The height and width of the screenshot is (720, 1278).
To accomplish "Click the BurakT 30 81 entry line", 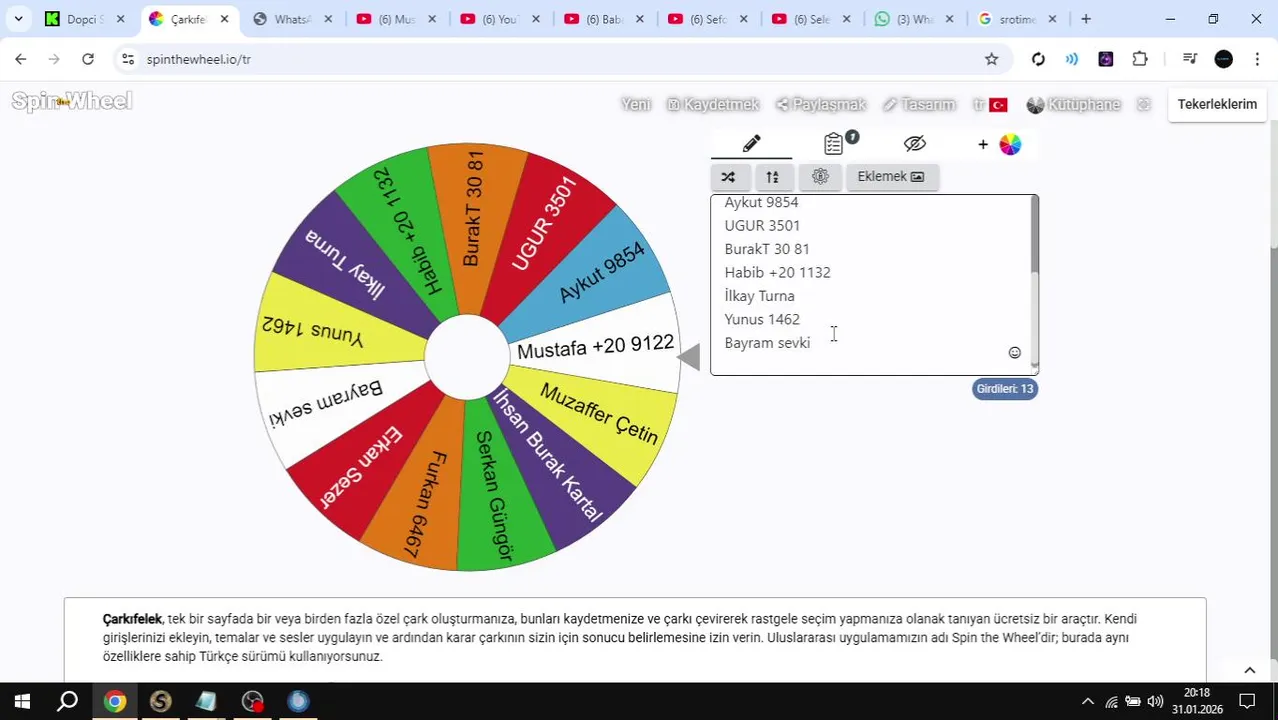I will 767,249.
